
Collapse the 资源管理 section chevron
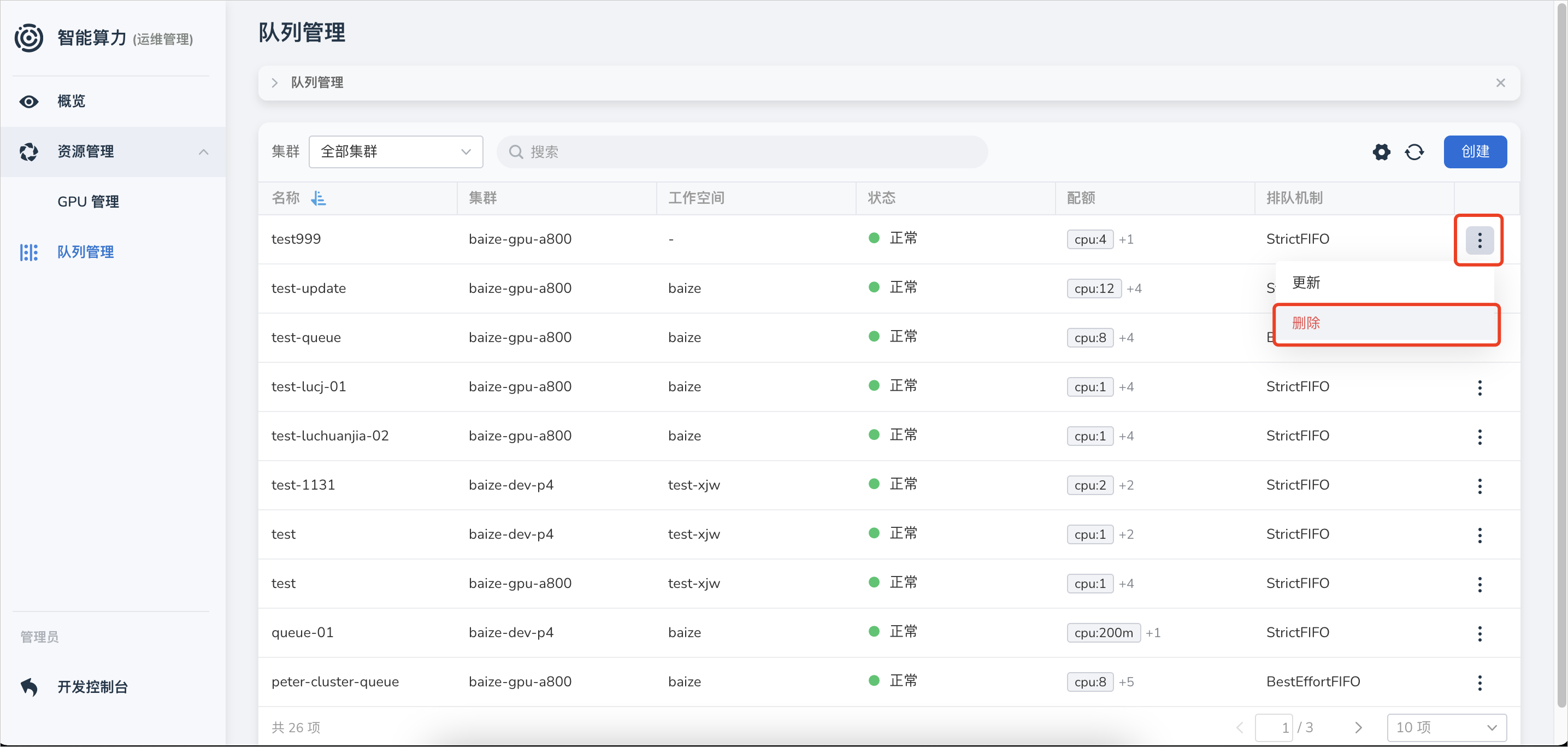[203, 151]
